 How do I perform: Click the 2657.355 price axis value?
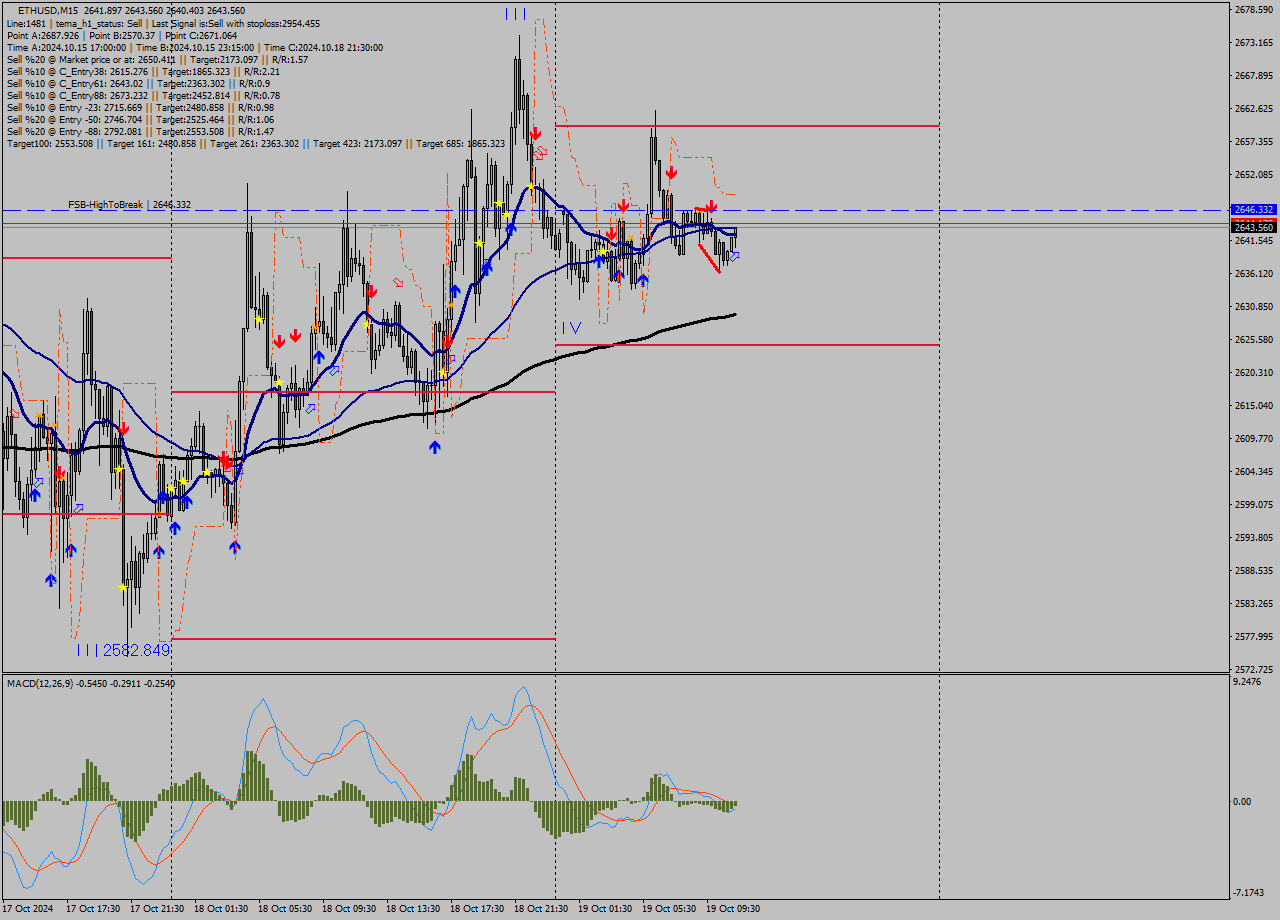[x=1253, y=142]
